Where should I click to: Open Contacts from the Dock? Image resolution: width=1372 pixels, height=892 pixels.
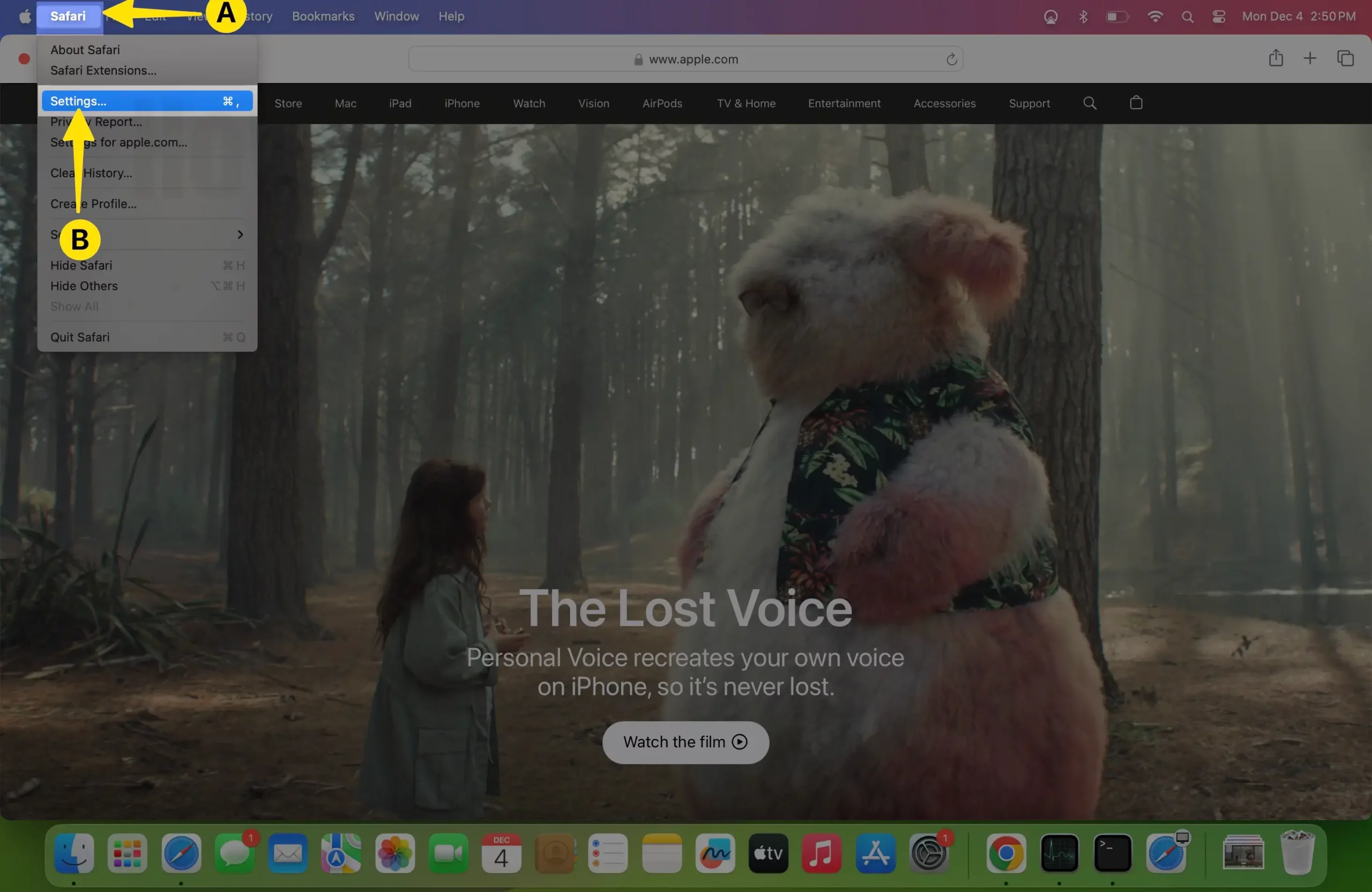click(x=555, y=853)
